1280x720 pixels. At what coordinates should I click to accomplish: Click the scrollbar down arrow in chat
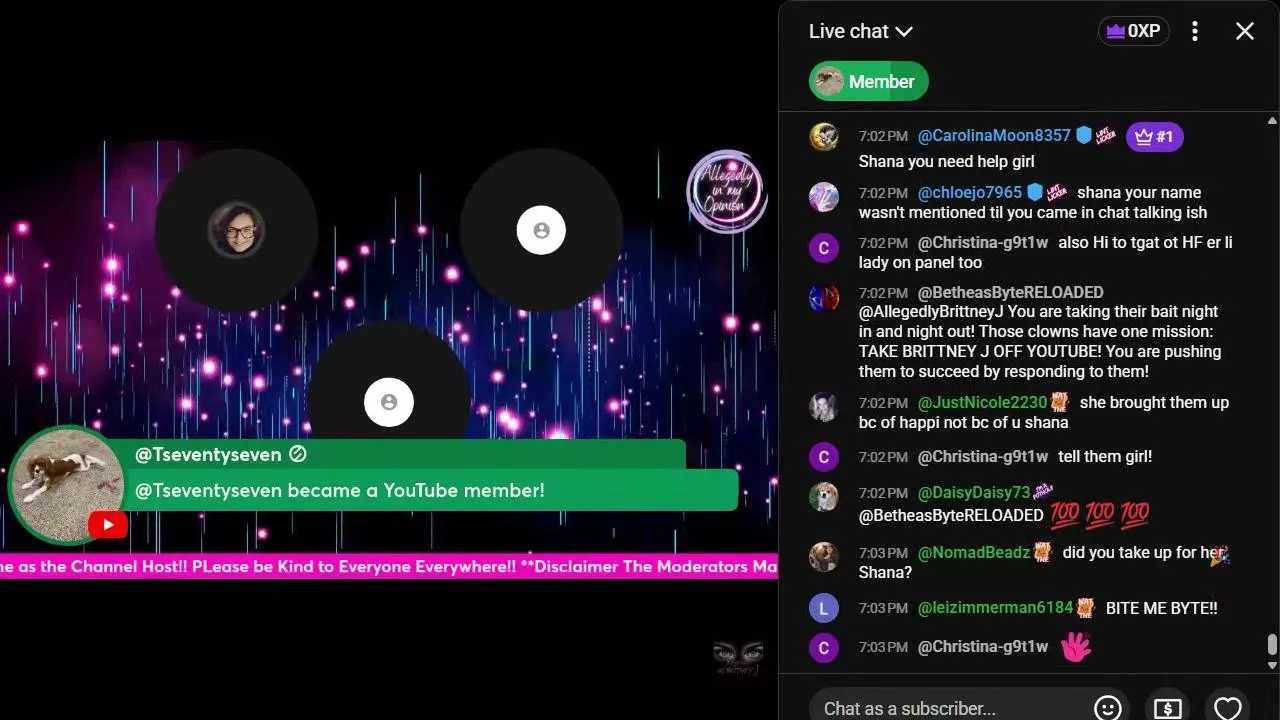pyautogui.click(x=1272, y=665)
